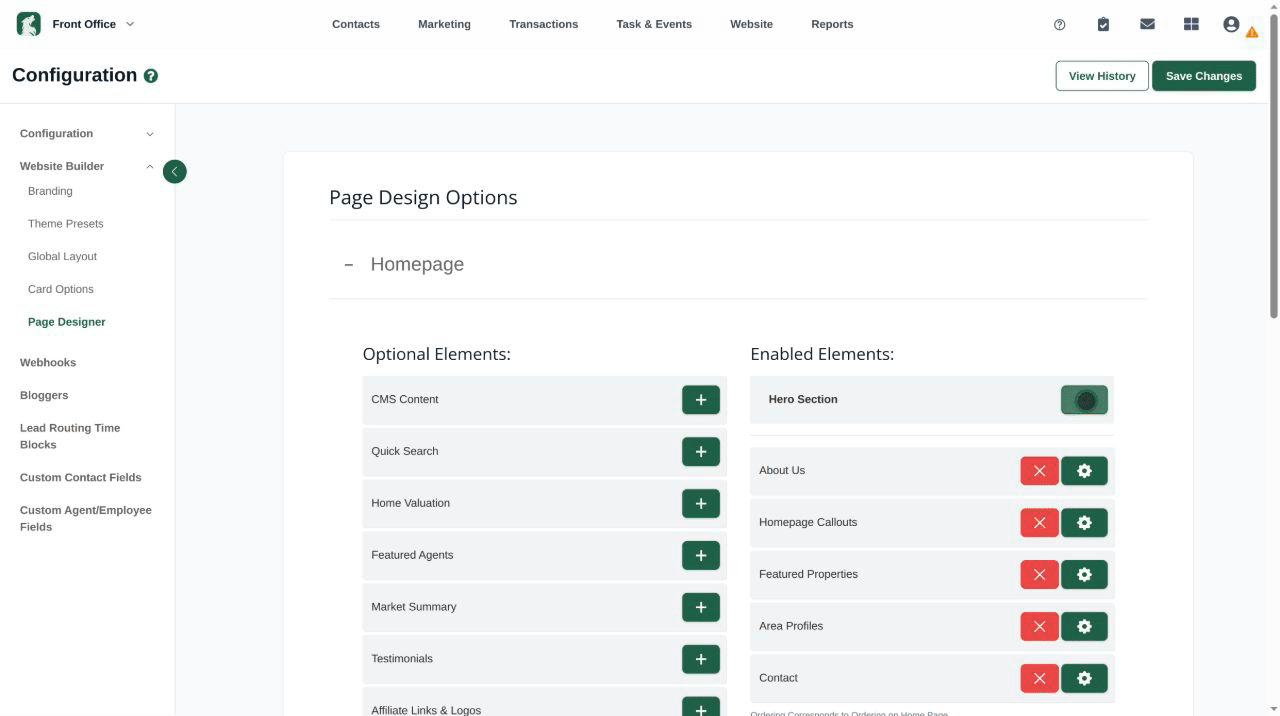This screenshot has height=716, width=1280.
Task: Collapse the Homepage section
Action: (x=349, y=265)
